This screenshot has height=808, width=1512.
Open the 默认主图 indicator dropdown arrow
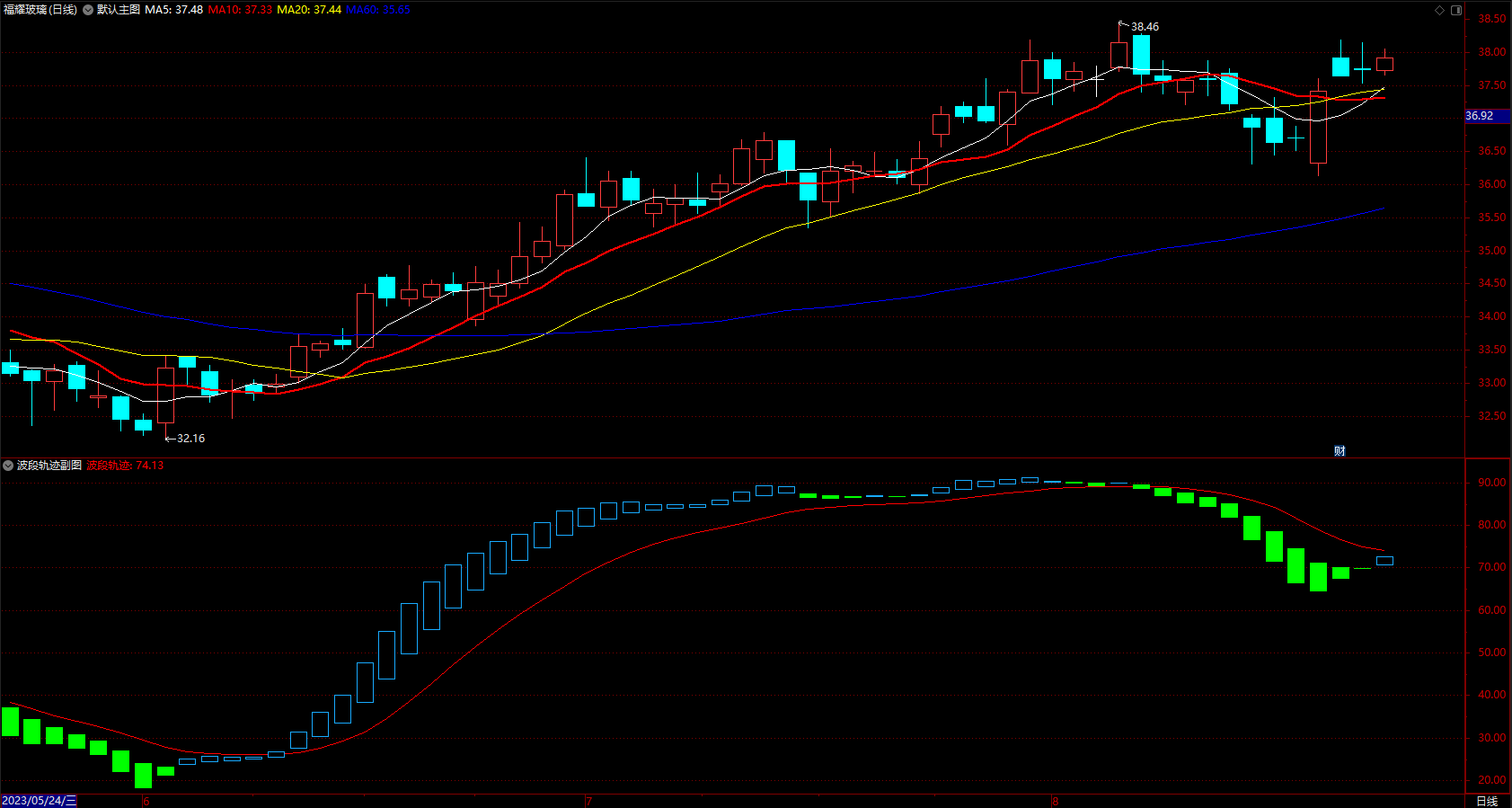point(88,10)
